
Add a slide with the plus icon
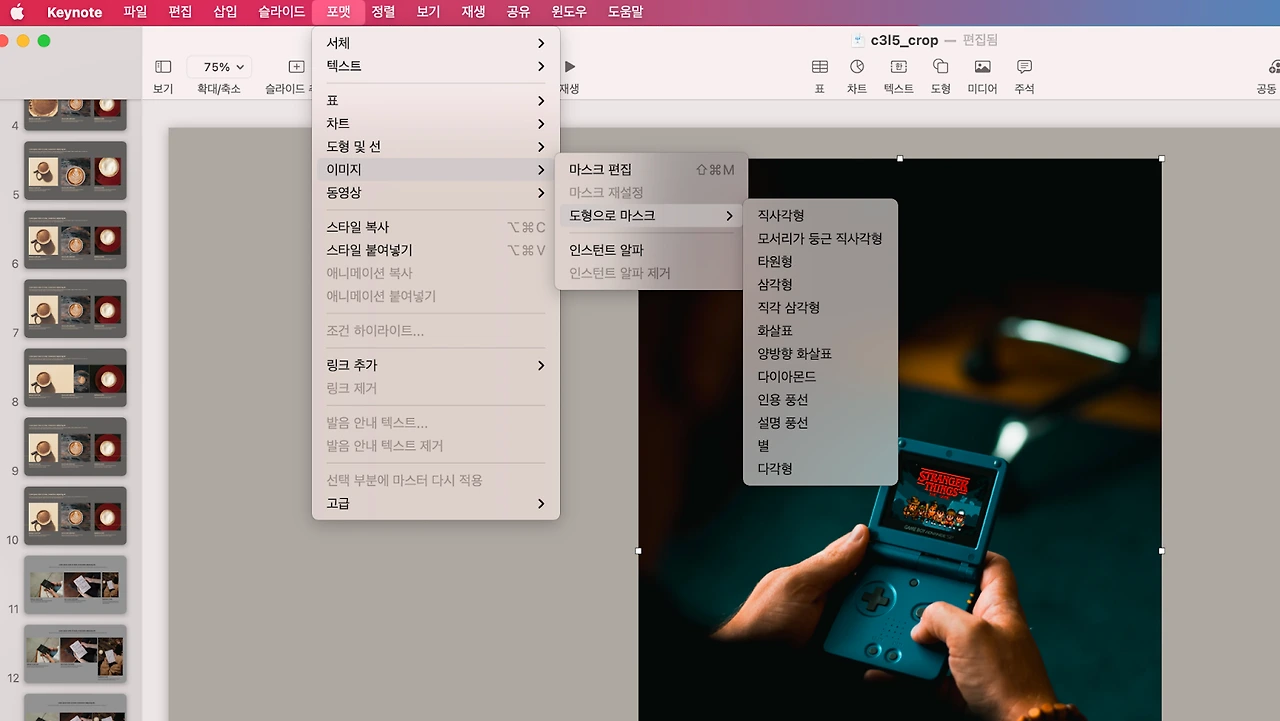coord(296,67)
